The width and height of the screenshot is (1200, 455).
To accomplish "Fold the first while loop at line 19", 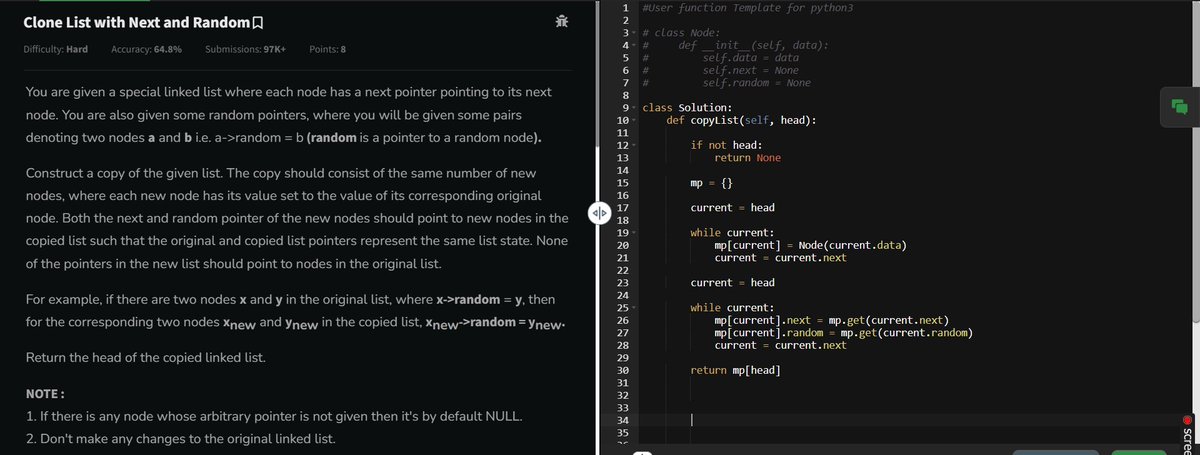I will click(635, 233).
